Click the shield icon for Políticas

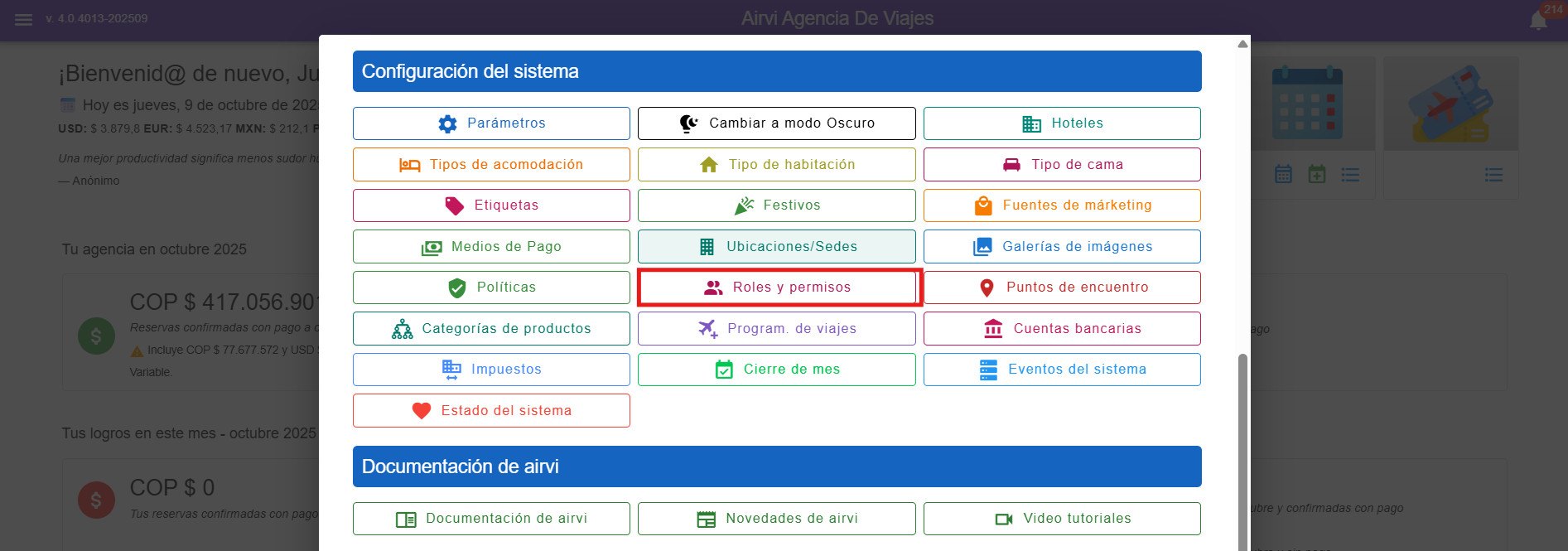pyautogui.click(x=456, y=288)
